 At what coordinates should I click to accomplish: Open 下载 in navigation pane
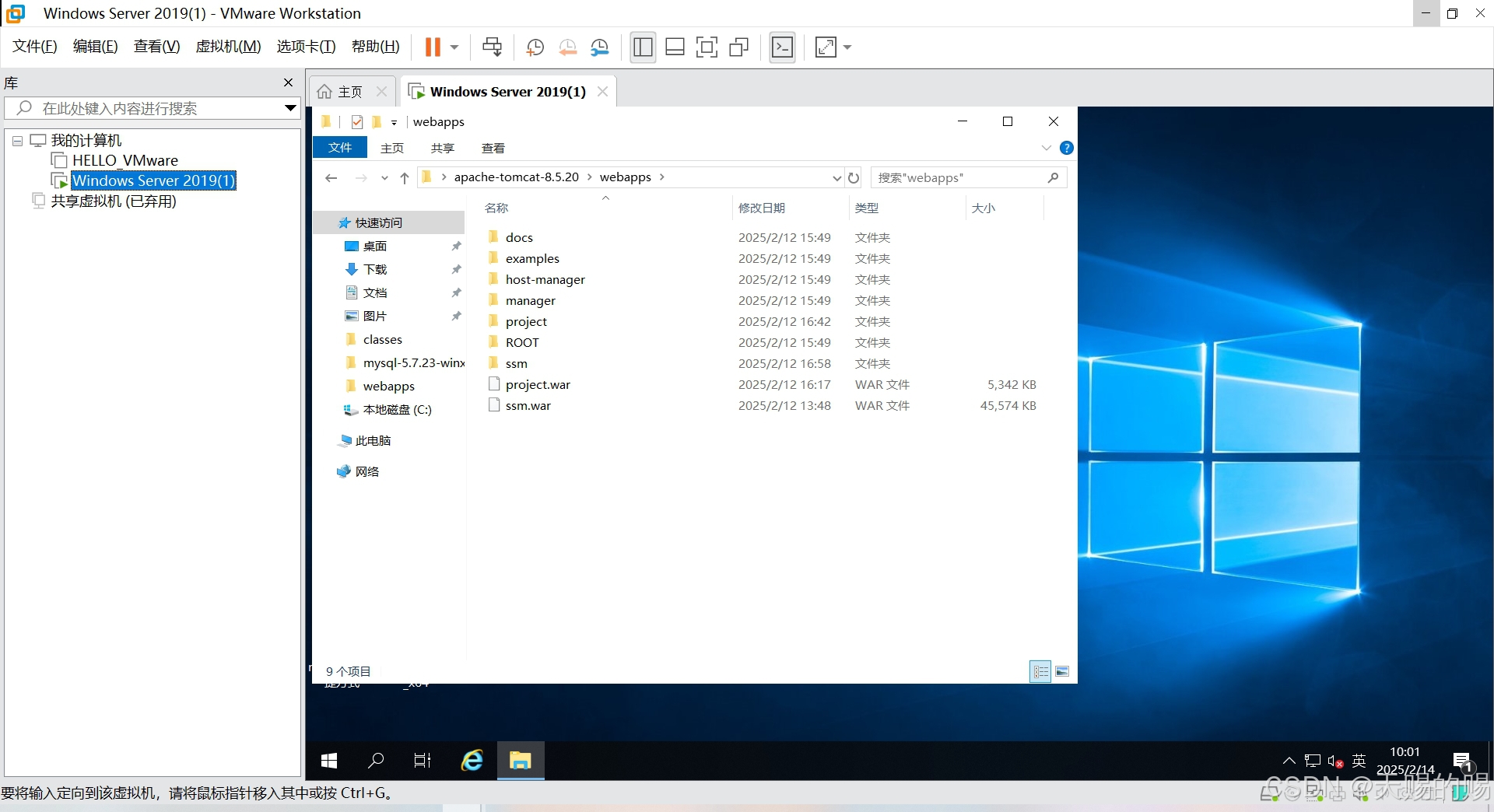(x=375, y=270)
